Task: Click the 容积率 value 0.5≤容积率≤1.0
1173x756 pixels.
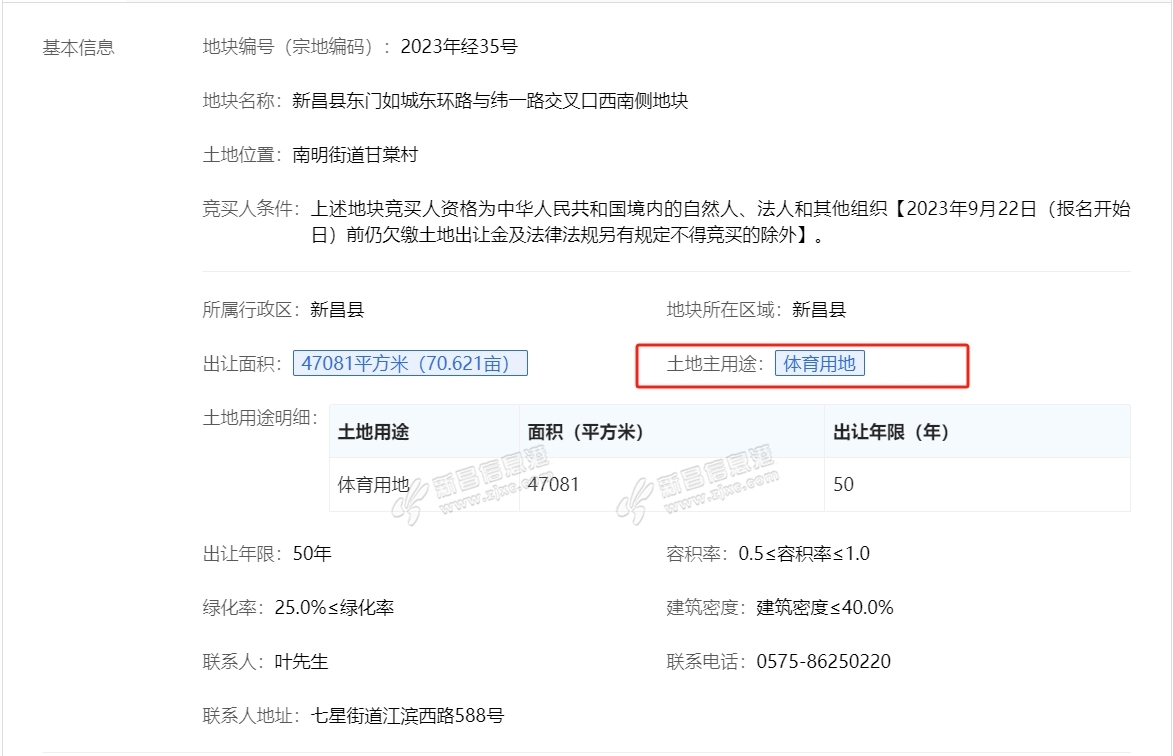Action: pos(803,553)
